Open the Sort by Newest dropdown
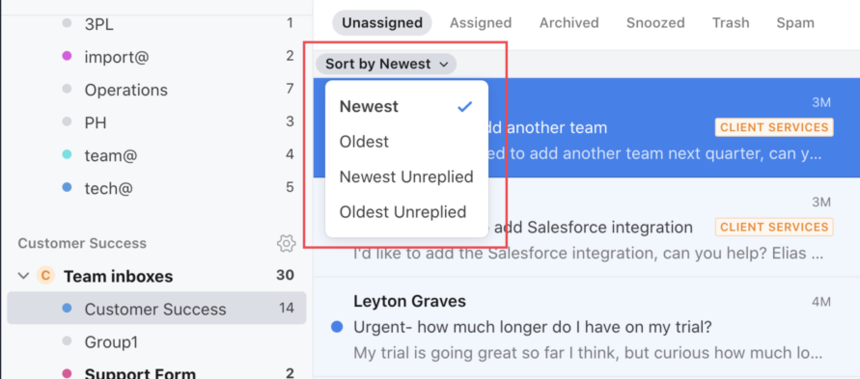This screenshot has height=379, width=860. click(386, 64)
